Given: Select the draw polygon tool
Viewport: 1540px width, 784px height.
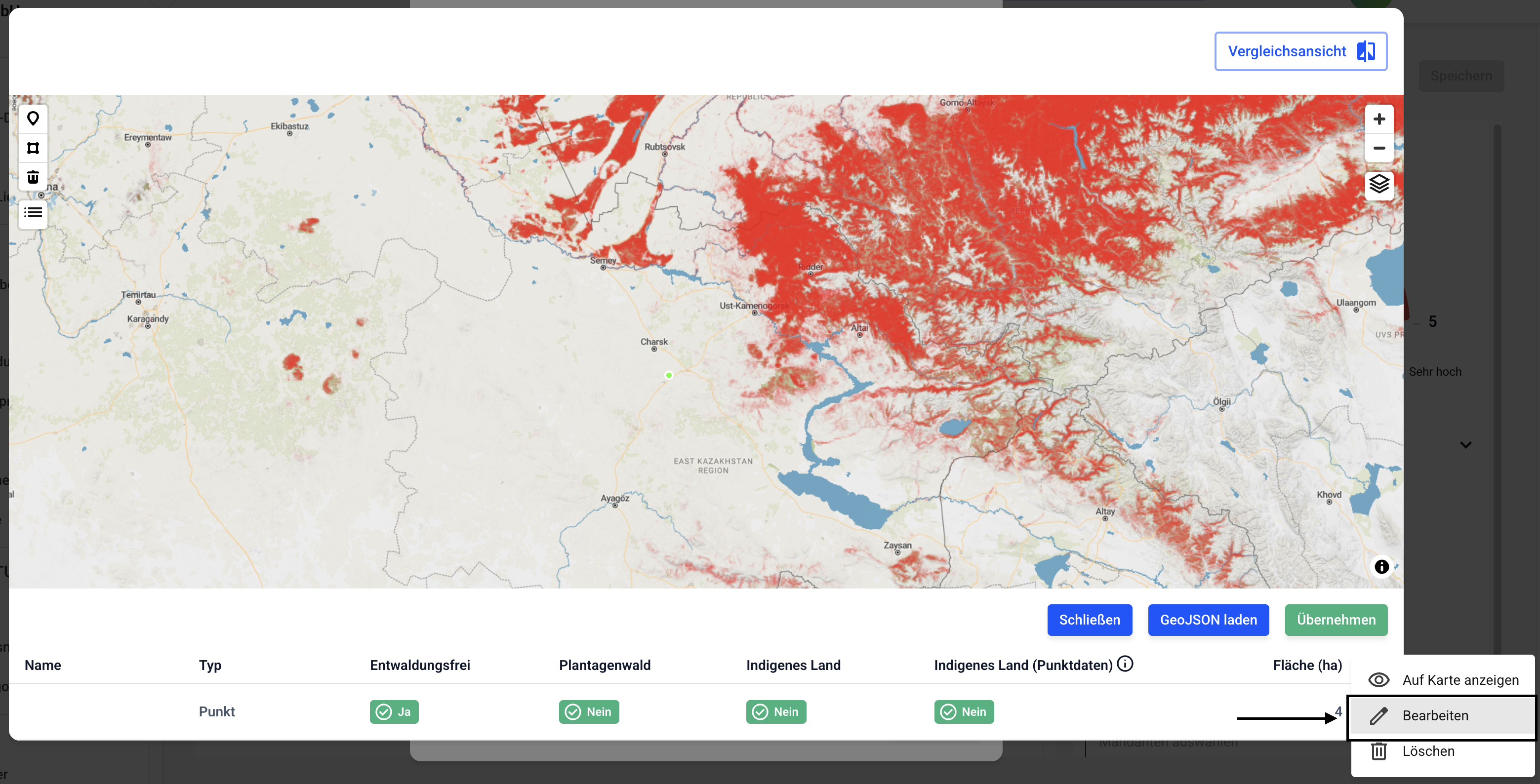Looking at the screenshot, I should pyautogui.click(x=33, y=148).
